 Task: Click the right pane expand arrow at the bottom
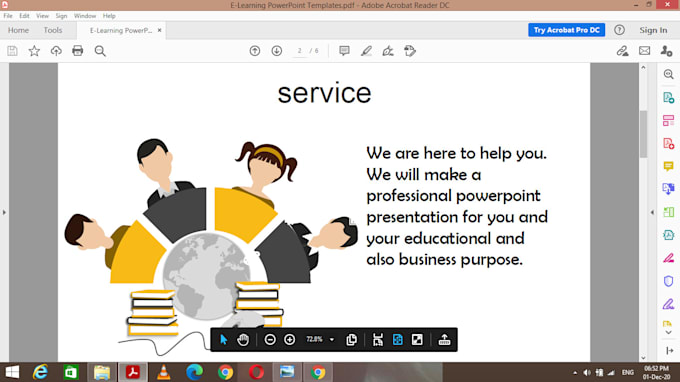[669, 350]
